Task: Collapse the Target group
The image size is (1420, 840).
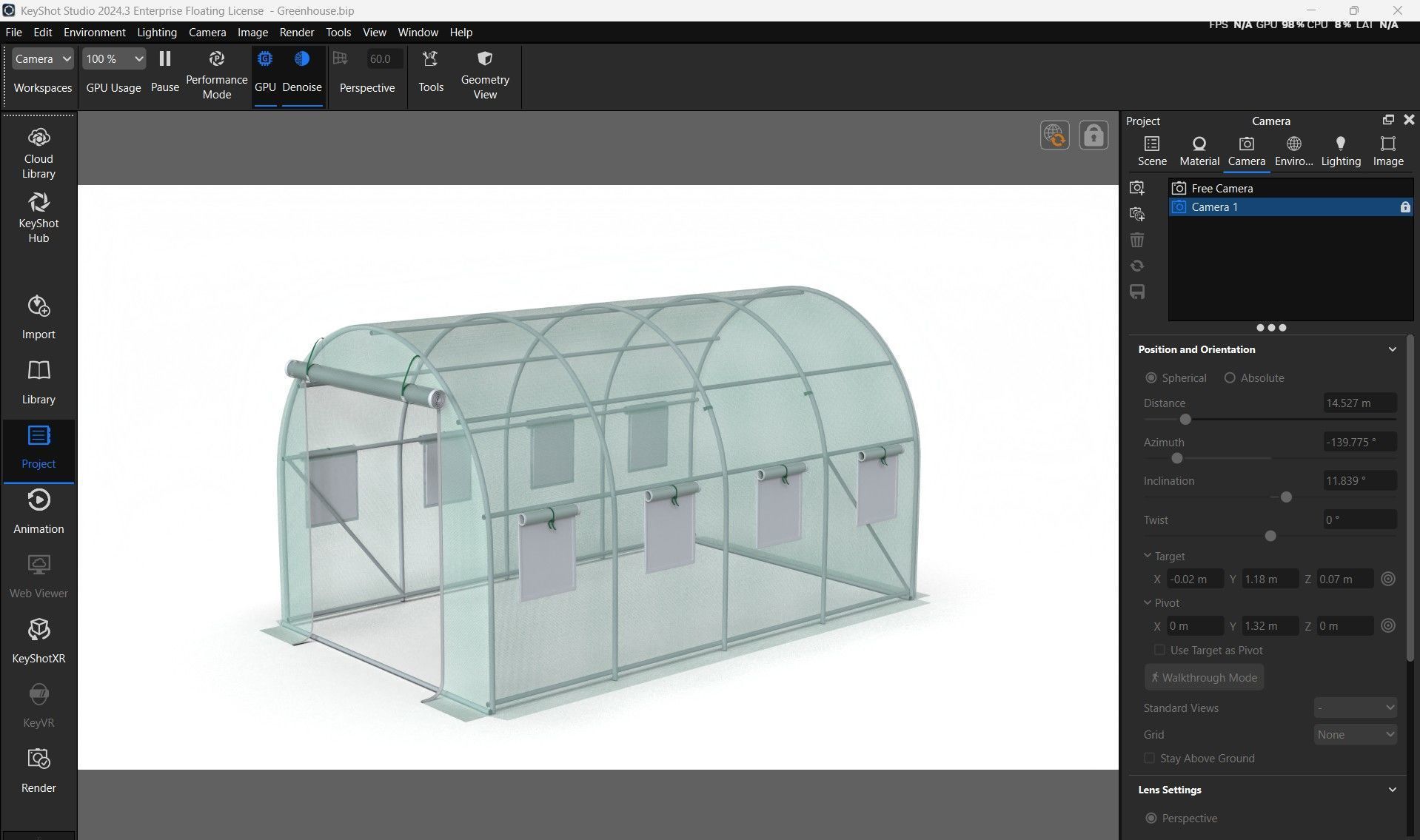Action: point(1148,556)
